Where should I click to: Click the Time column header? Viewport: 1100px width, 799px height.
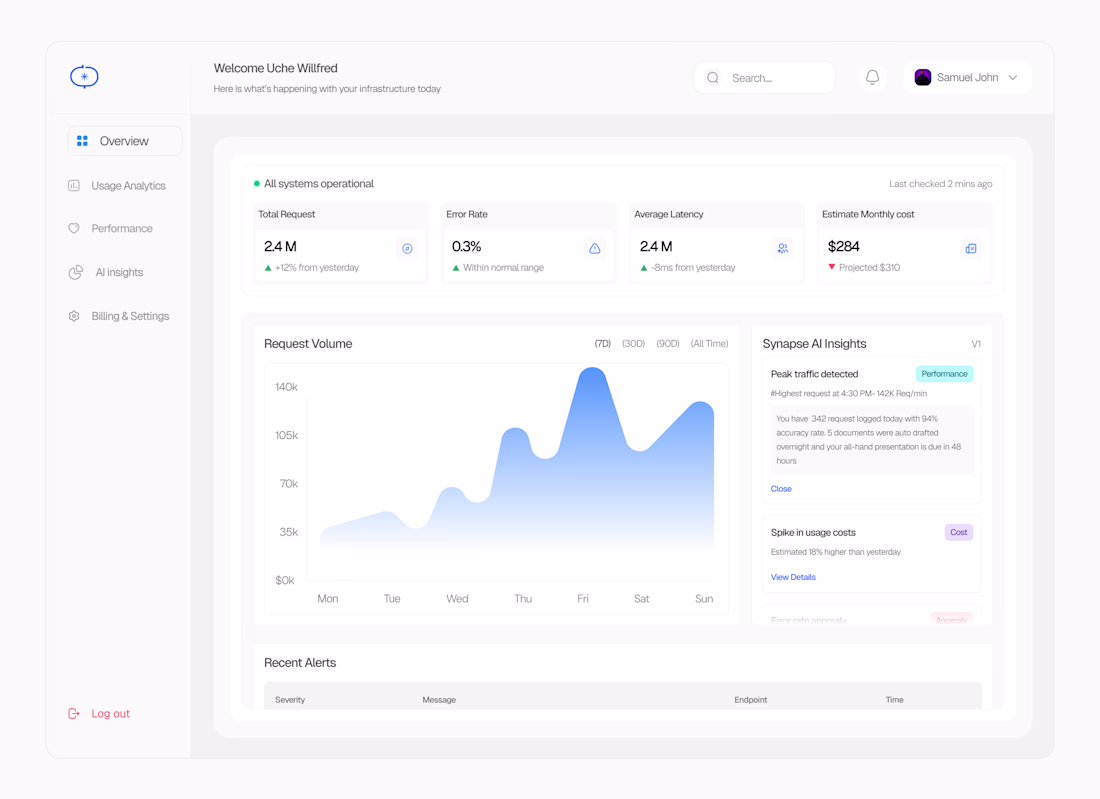pos(894,700)
